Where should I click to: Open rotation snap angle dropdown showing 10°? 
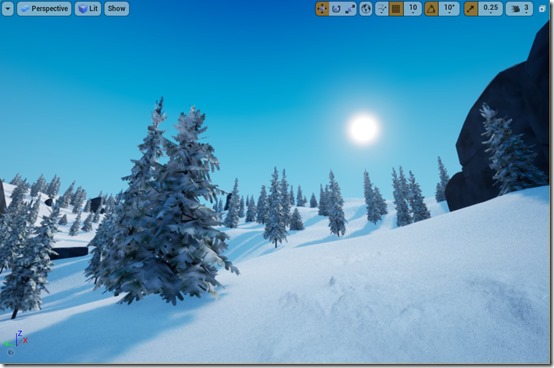(x=449, y=9)
